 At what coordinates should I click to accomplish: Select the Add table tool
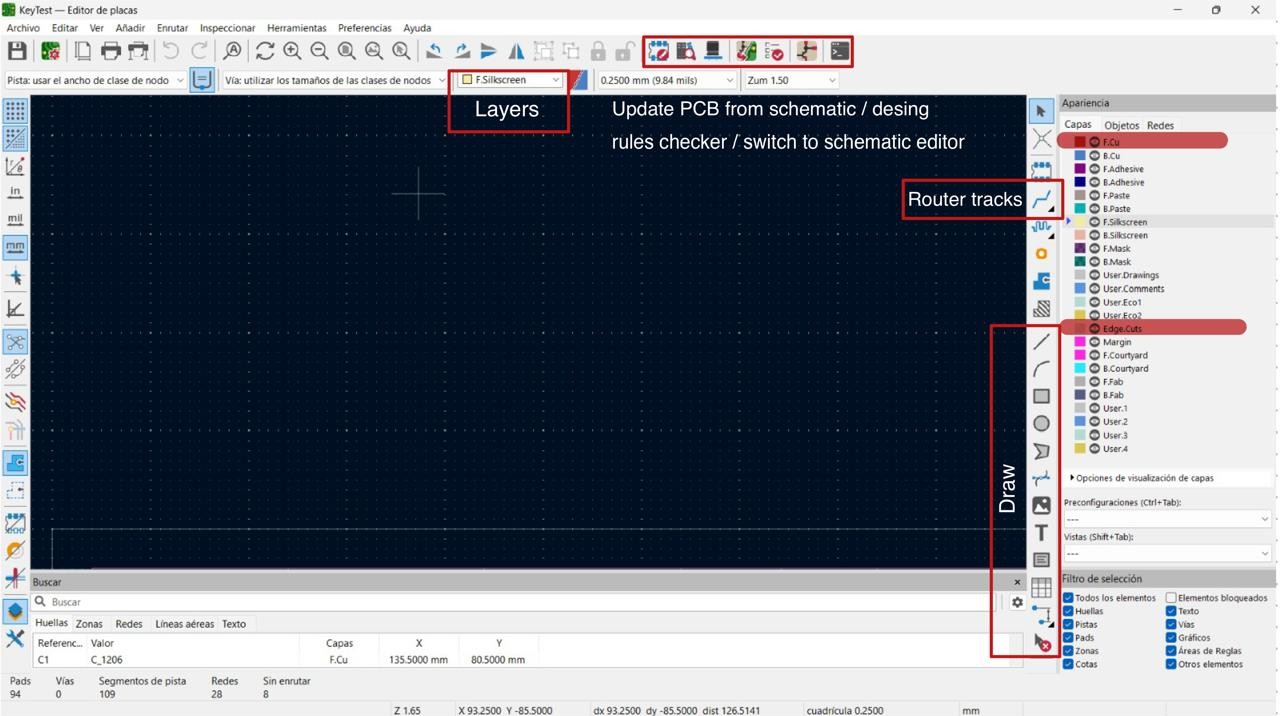(x=1041, y=588)
